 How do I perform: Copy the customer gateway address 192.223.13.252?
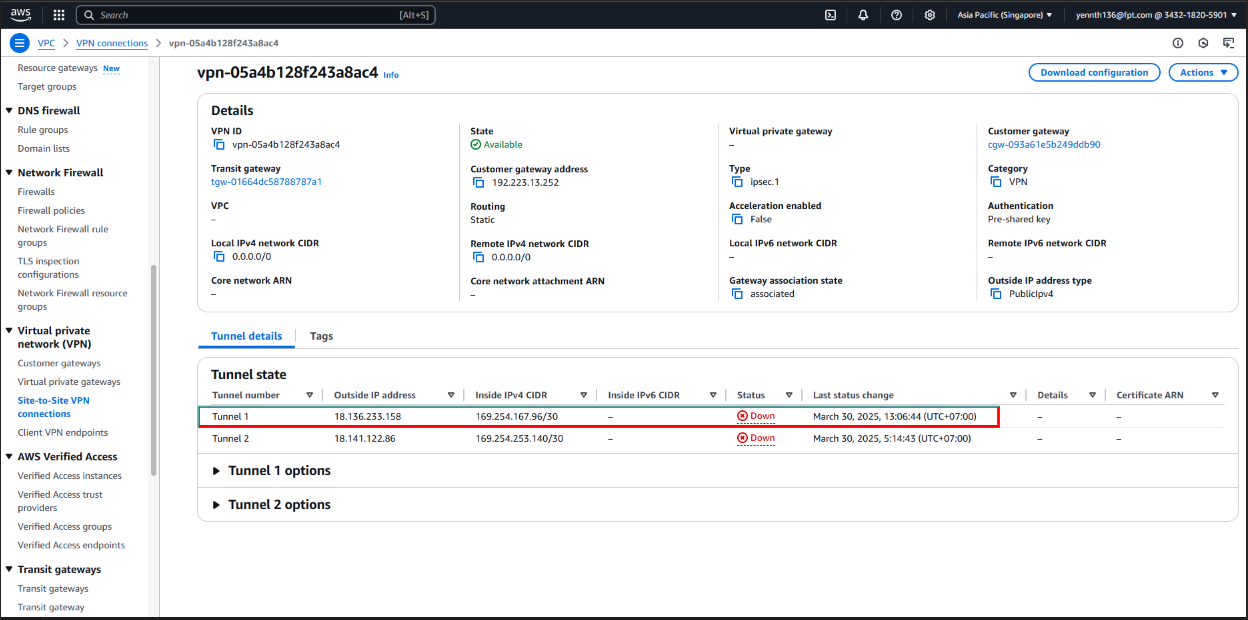[478, 183]
